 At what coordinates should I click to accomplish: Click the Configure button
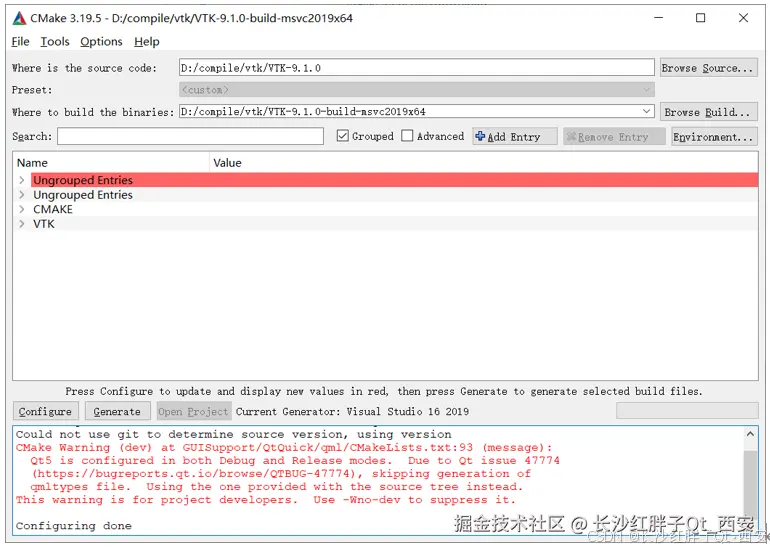(x=45, y=412)
